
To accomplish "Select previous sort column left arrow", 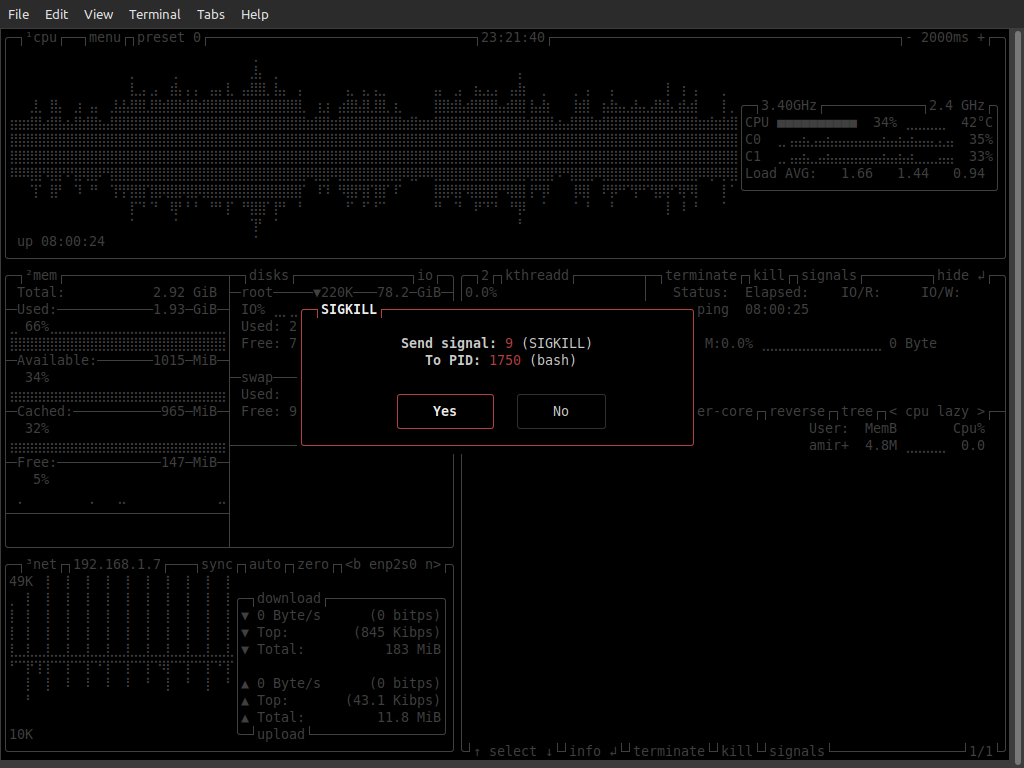I will (x=893, y=411).
